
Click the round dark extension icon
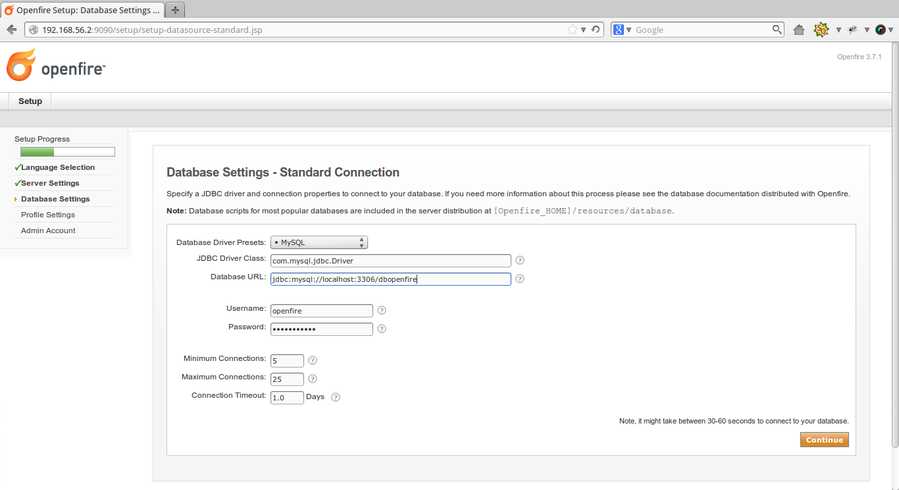[880, 30]
